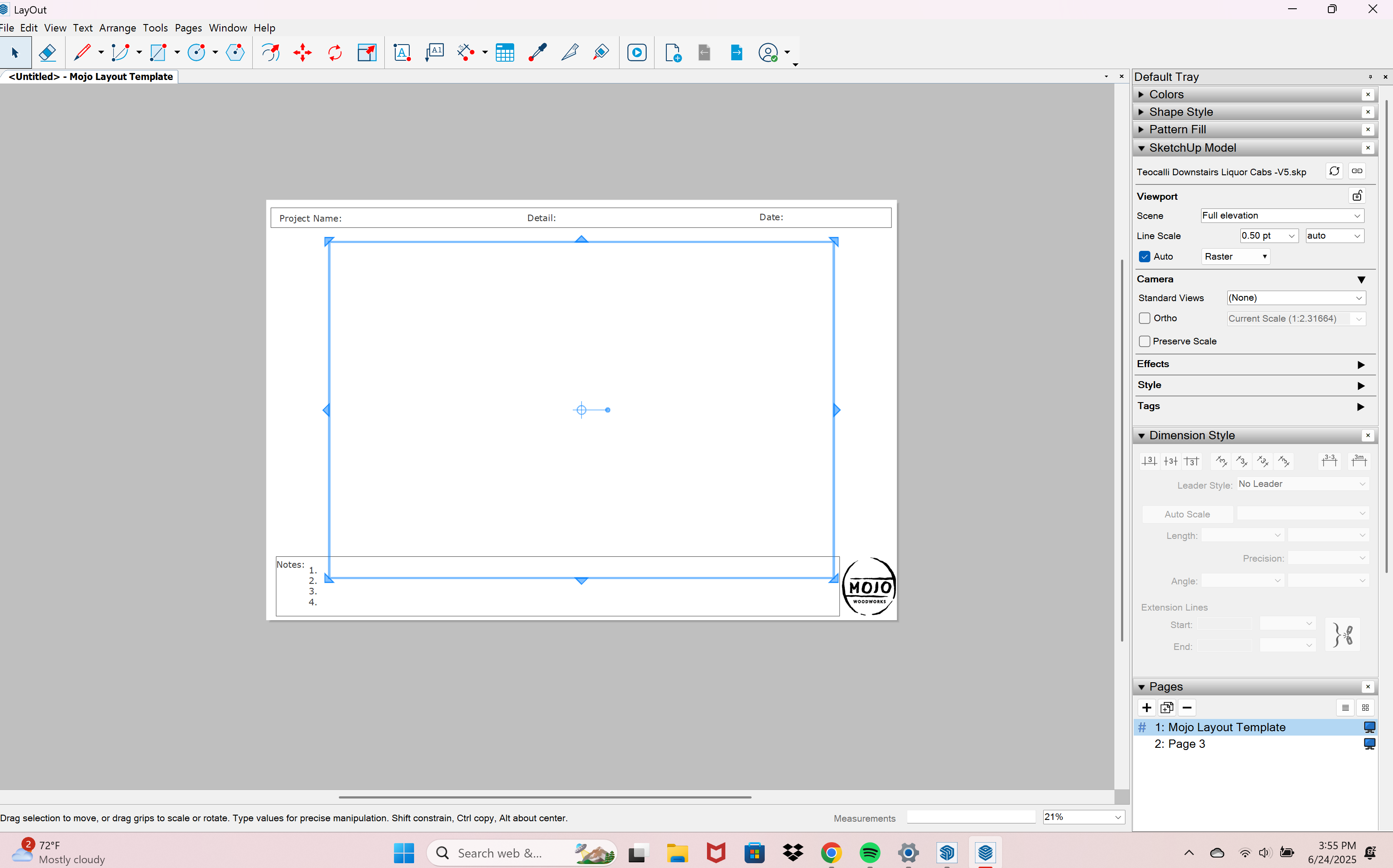Screen dimensions: 1393x868
Task: Expand the Shape Style panel
Action: 1142,112
